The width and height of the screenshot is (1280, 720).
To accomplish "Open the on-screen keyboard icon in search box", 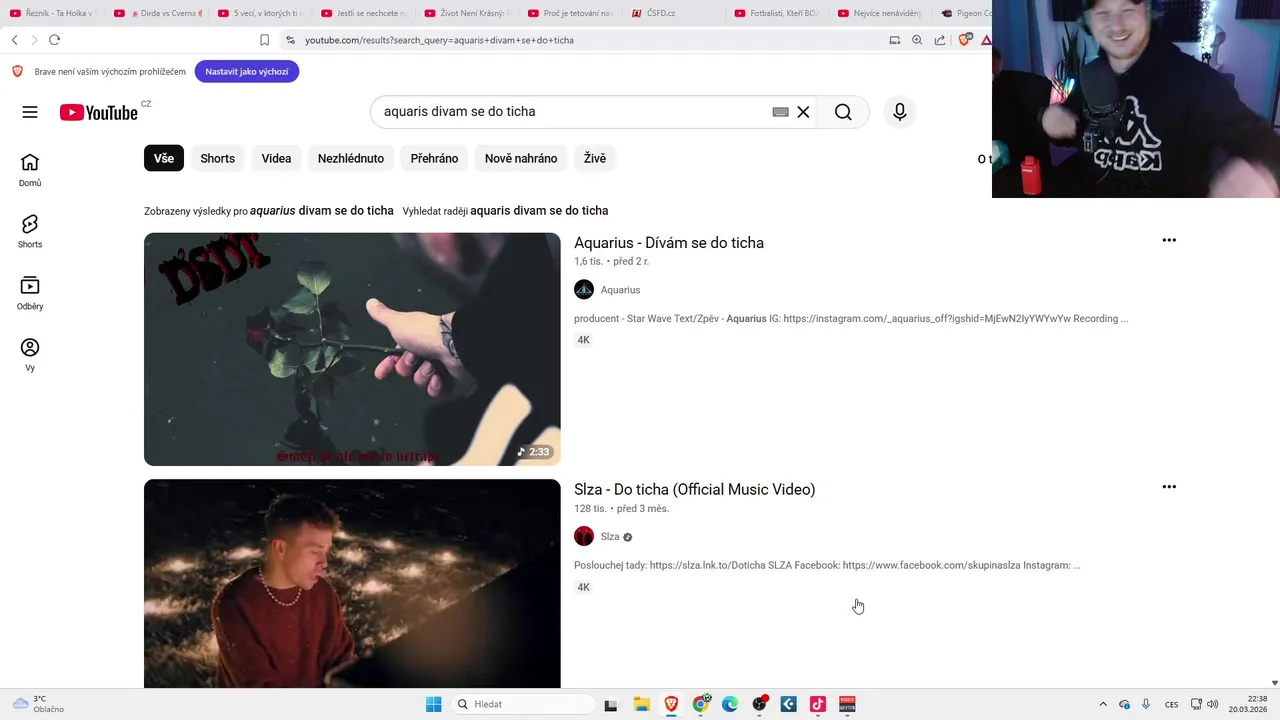I will point(781,112).
